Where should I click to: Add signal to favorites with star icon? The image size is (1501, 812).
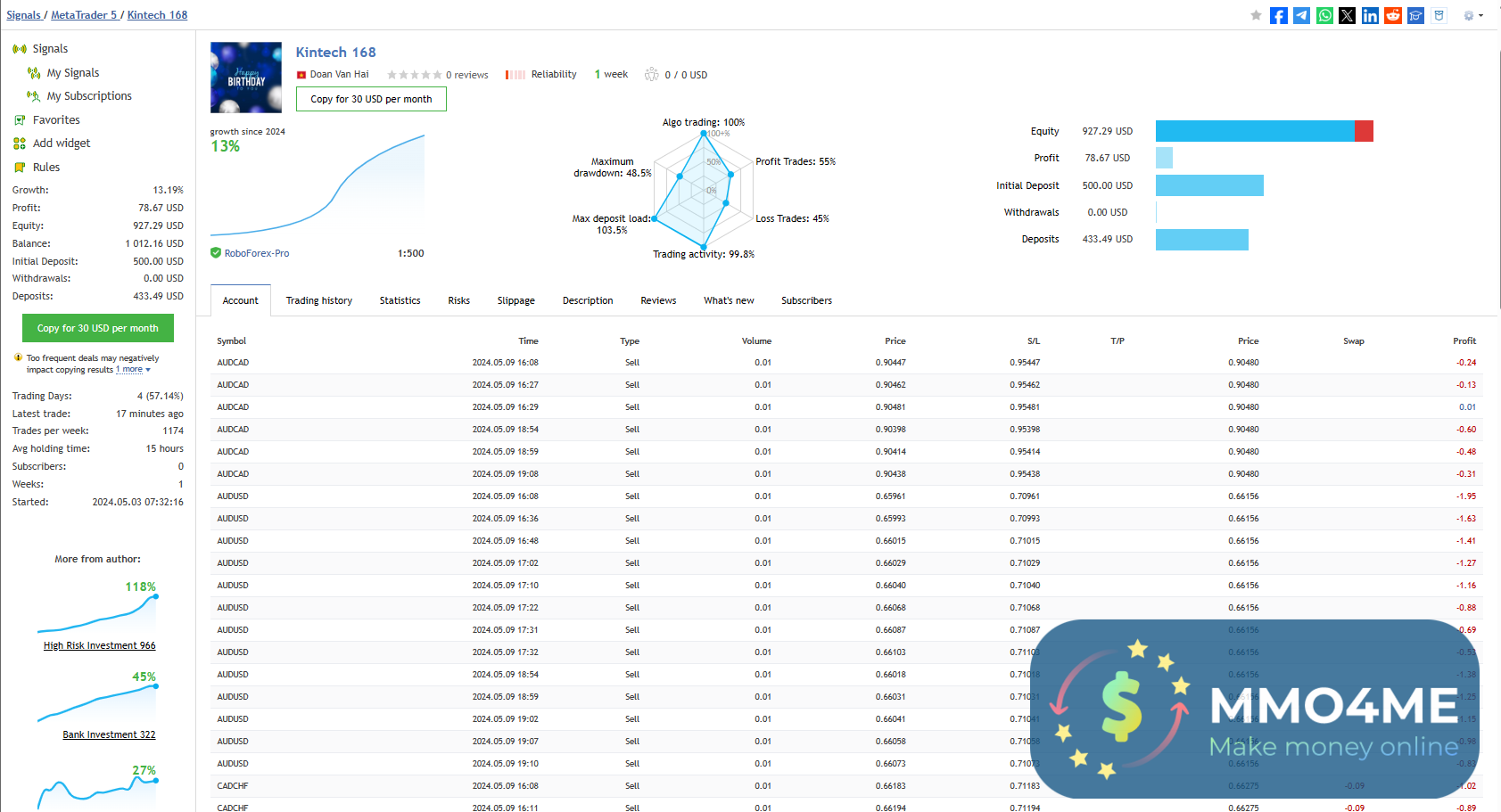(x=1256, y=15)
